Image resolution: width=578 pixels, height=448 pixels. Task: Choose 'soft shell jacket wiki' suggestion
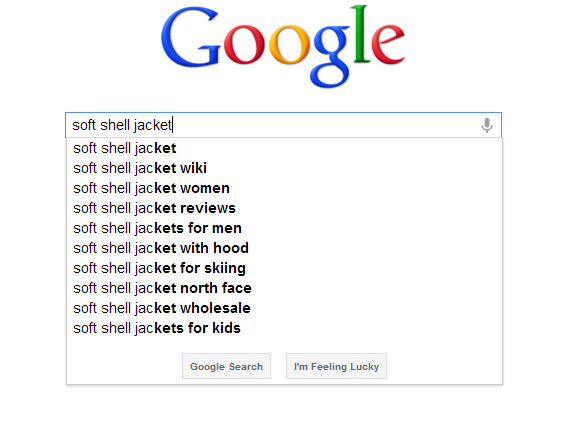[x=284, y=168]
